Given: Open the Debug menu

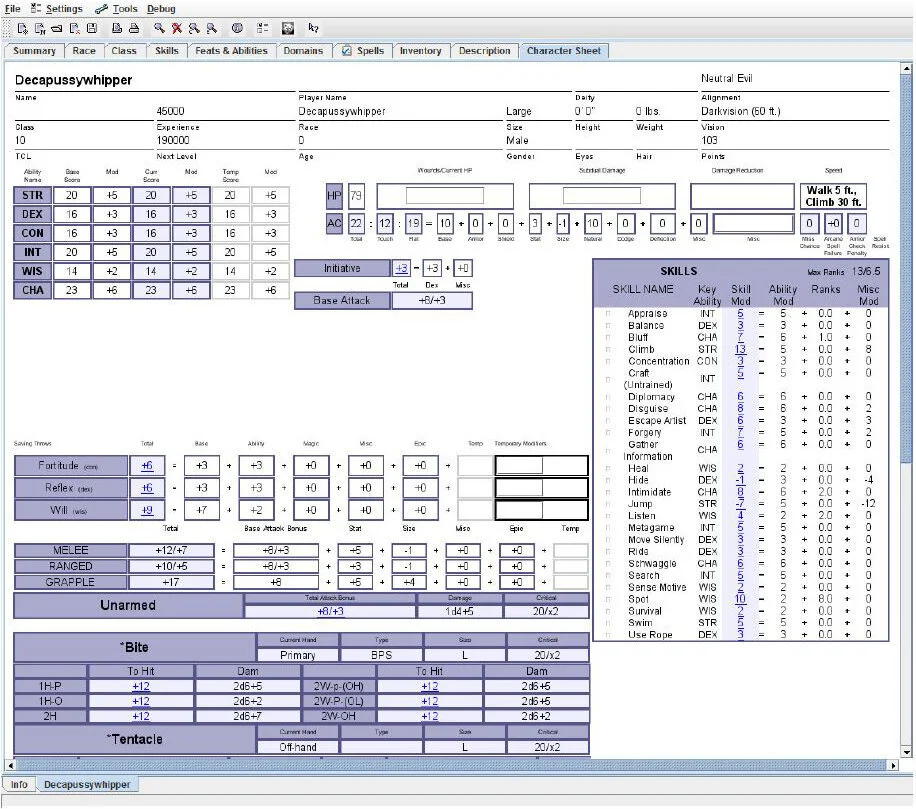Looking at the screenshot, I should [161, 9].
